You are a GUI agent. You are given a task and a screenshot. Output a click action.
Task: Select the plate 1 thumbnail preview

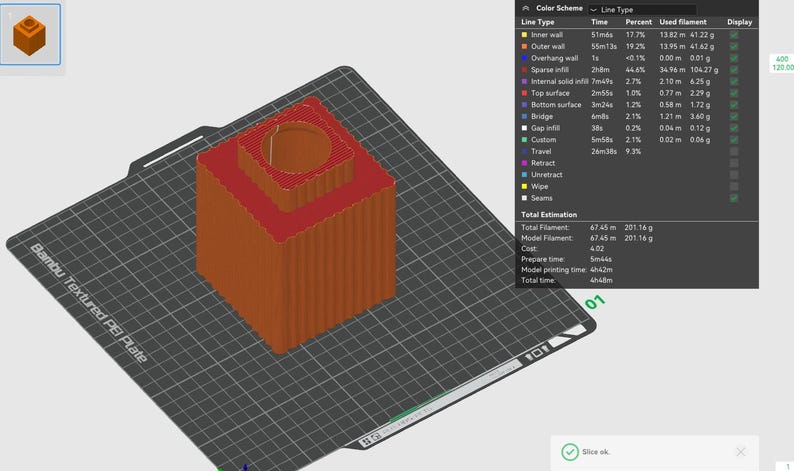(30, 34)
